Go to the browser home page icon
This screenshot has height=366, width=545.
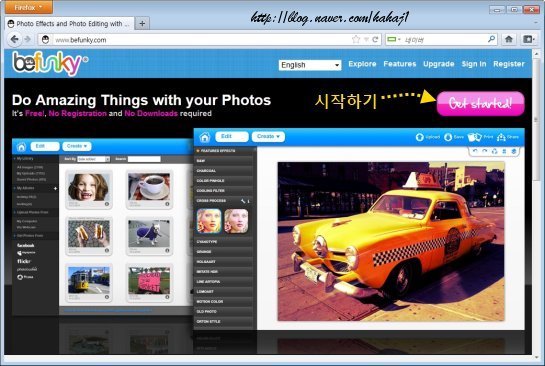(509, 39)
